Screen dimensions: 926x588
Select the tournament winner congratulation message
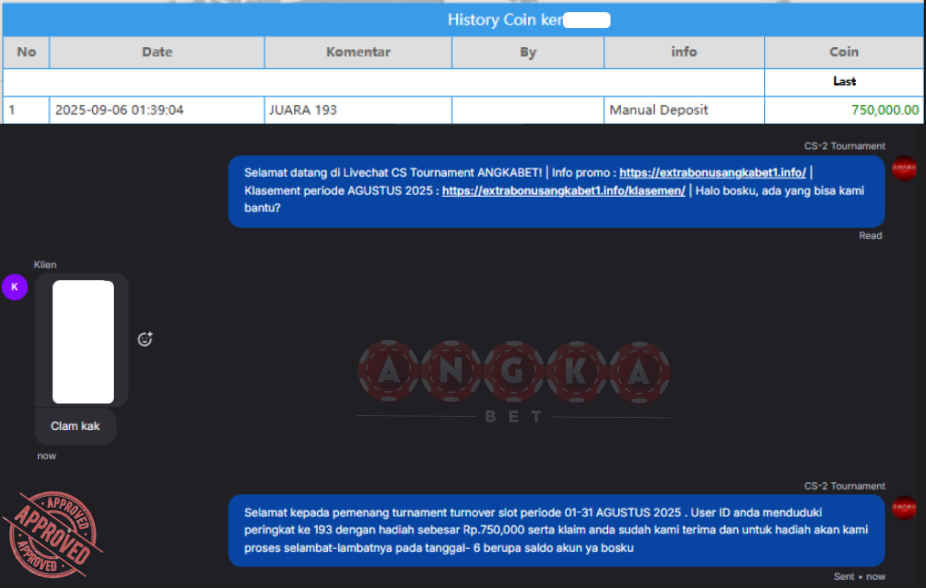coord(556,530)
